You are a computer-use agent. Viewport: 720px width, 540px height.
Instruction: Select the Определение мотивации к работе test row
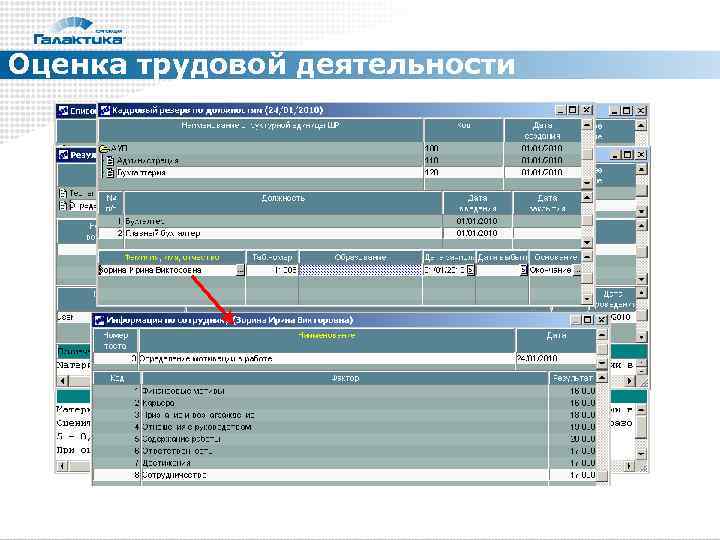(344, 359)
